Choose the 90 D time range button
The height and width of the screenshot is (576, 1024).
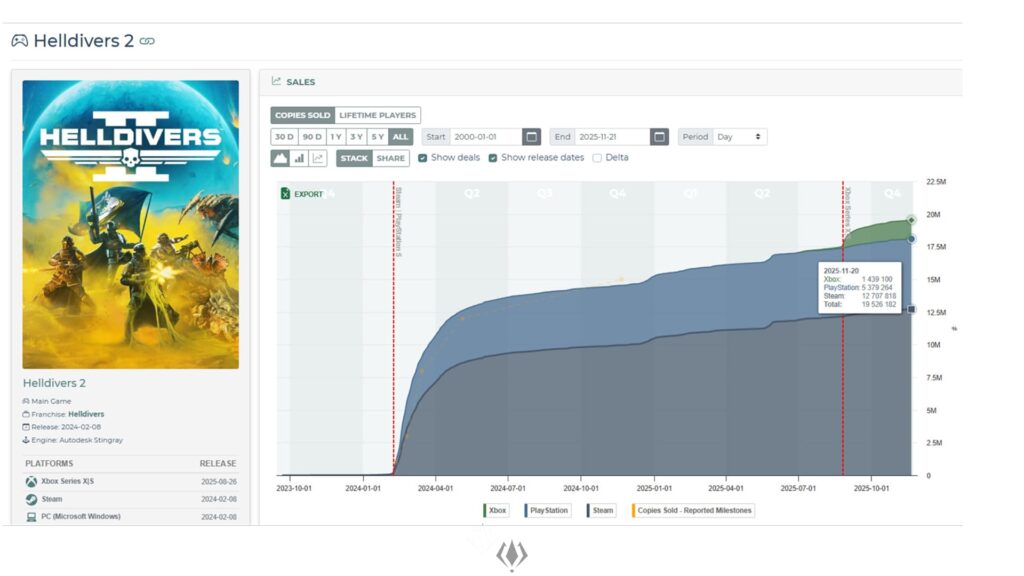(x=311, y=137)
